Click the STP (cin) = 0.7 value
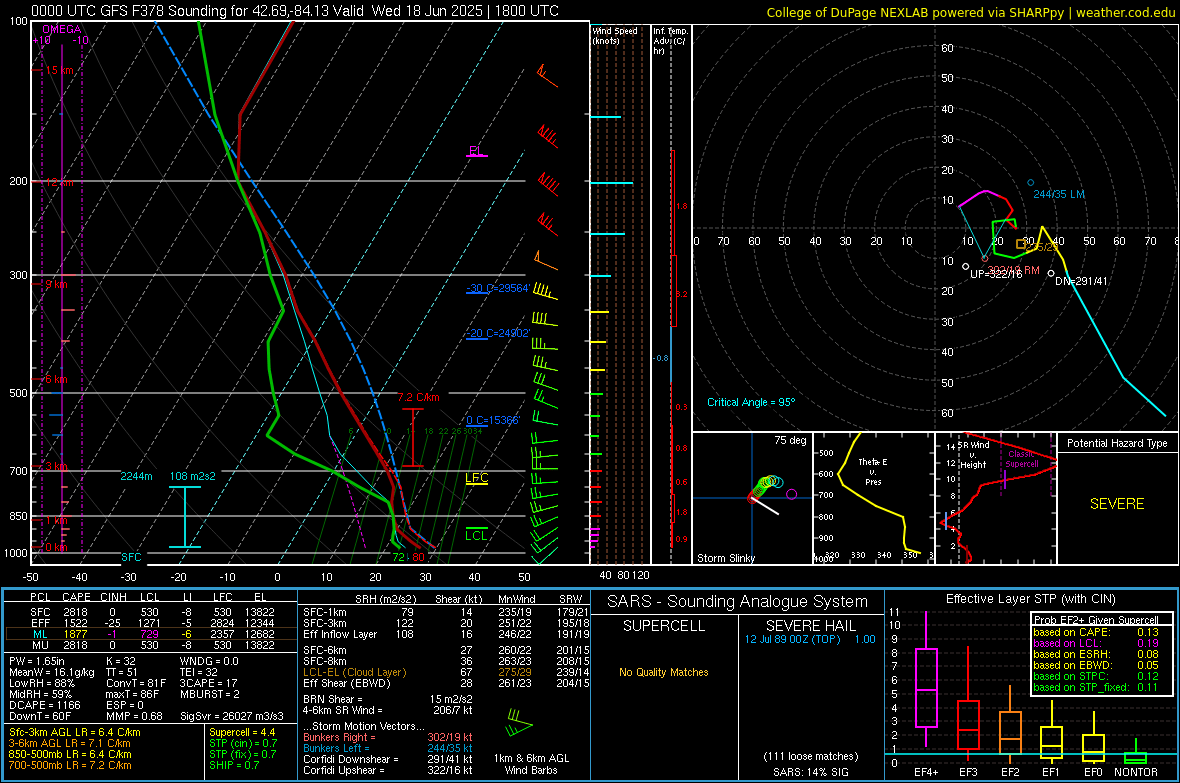 coord(242,743)
